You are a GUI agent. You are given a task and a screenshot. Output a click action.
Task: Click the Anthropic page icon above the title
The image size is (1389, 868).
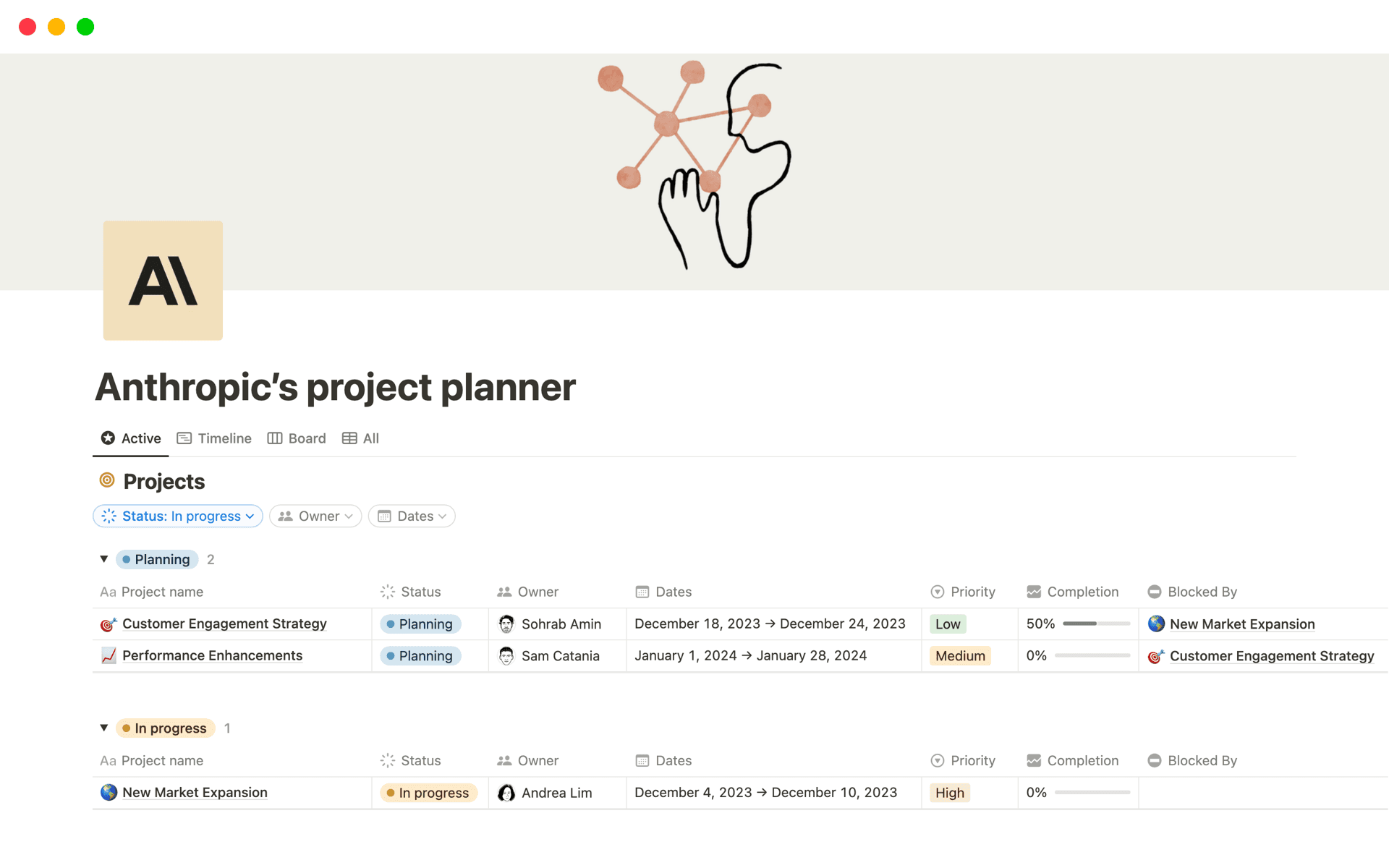[163, 280]
